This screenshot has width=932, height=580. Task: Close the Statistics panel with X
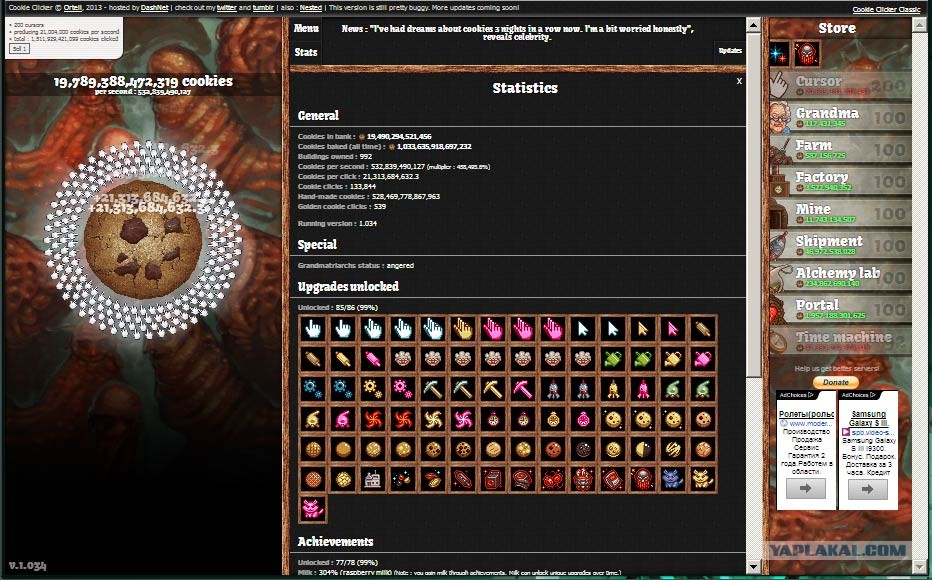[x=739, y=81]
